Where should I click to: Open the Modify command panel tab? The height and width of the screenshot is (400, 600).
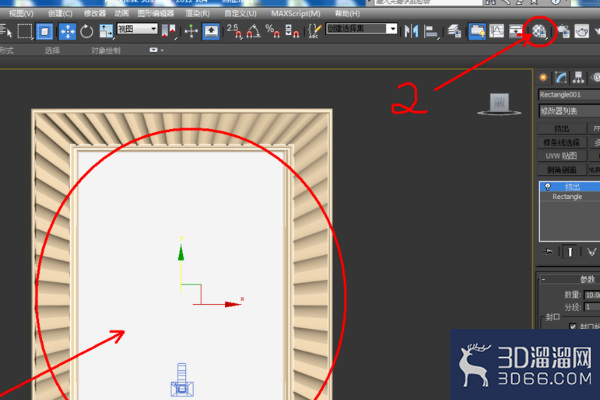click(561, 78)
